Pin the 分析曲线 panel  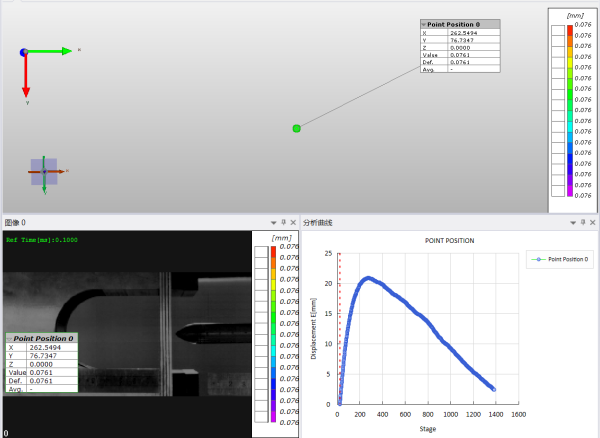(583, 222)
